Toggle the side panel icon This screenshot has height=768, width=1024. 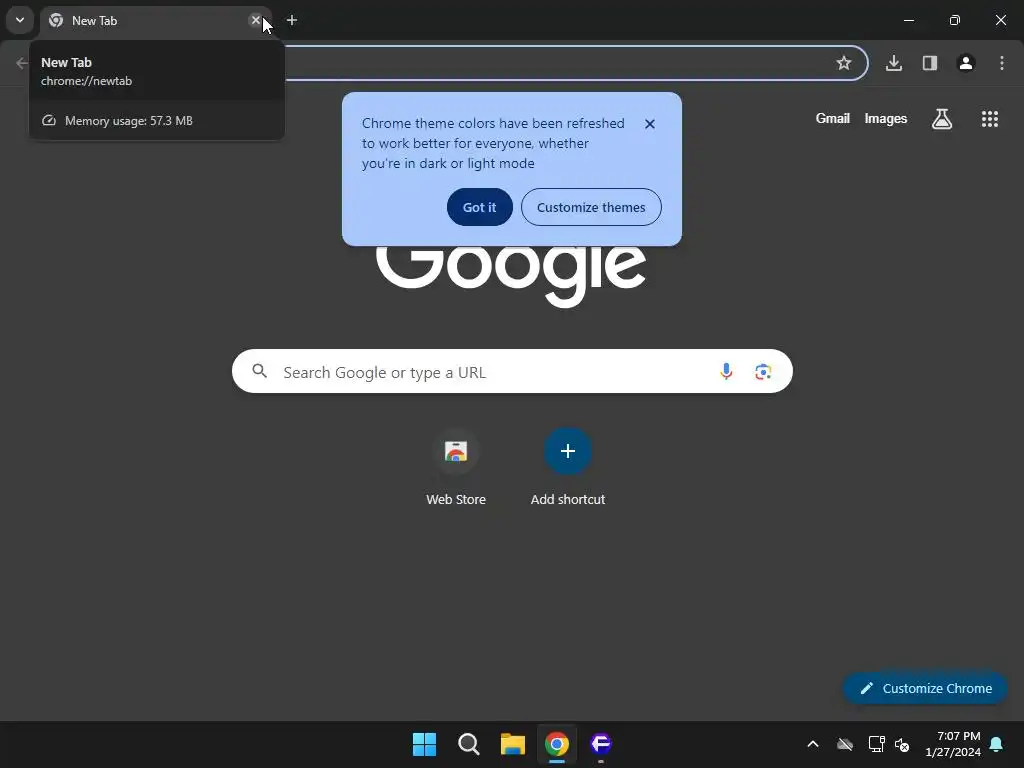[930, 63]
